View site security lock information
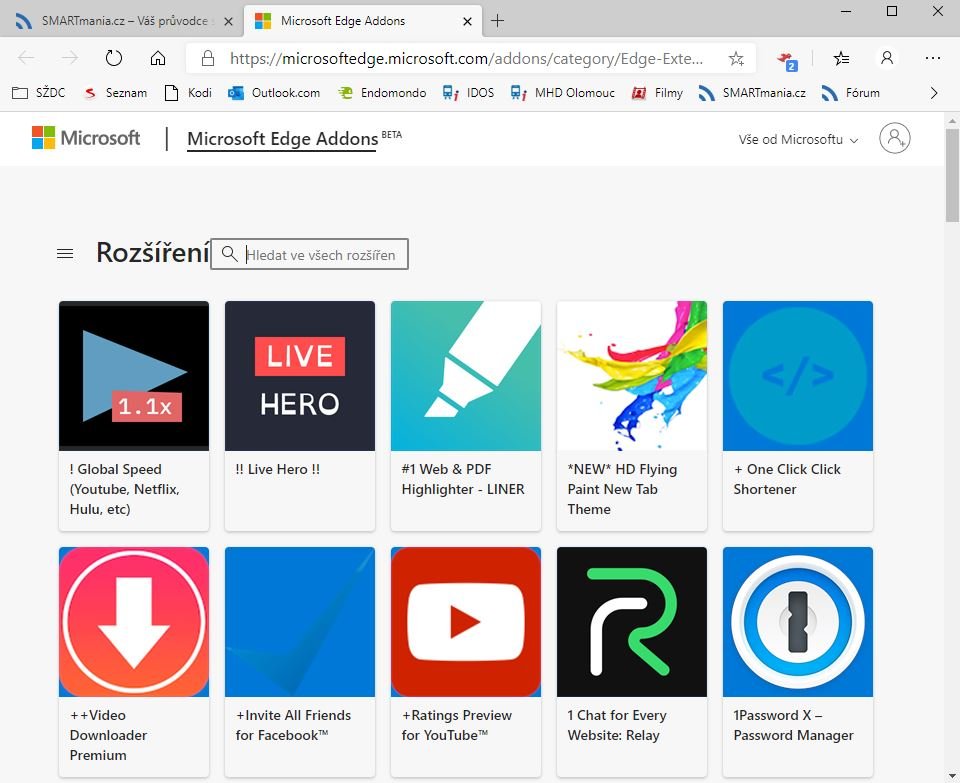Image resolution: width=960 pixels, height=783 pixels. 208,58
